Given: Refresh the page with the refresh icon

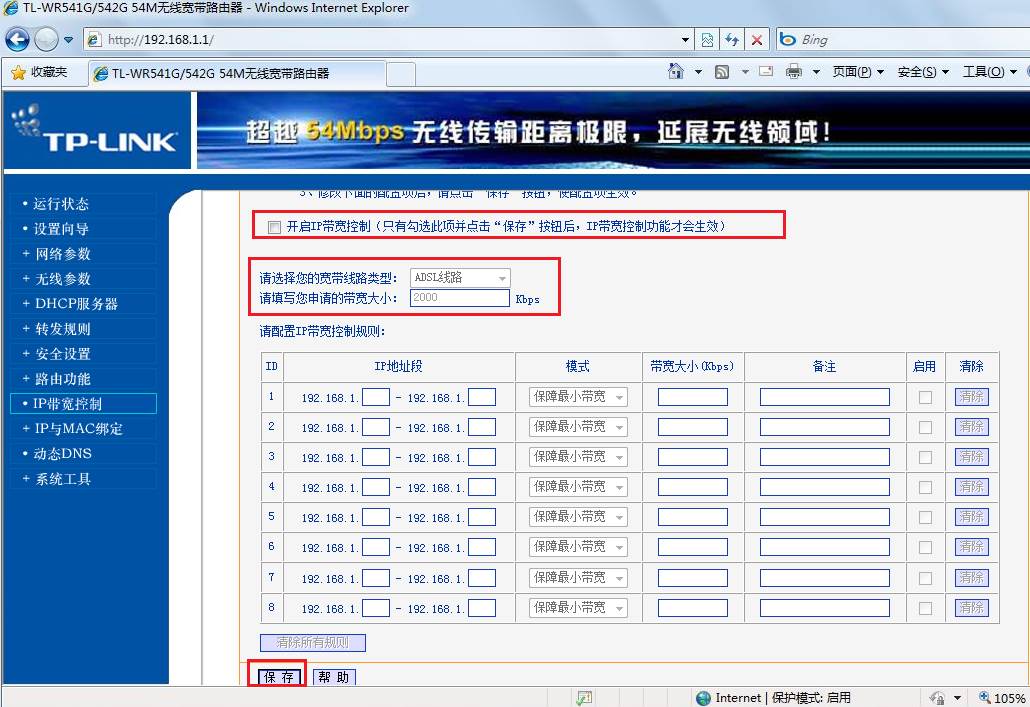Looking at the screenshot, I should pos(732,40).
